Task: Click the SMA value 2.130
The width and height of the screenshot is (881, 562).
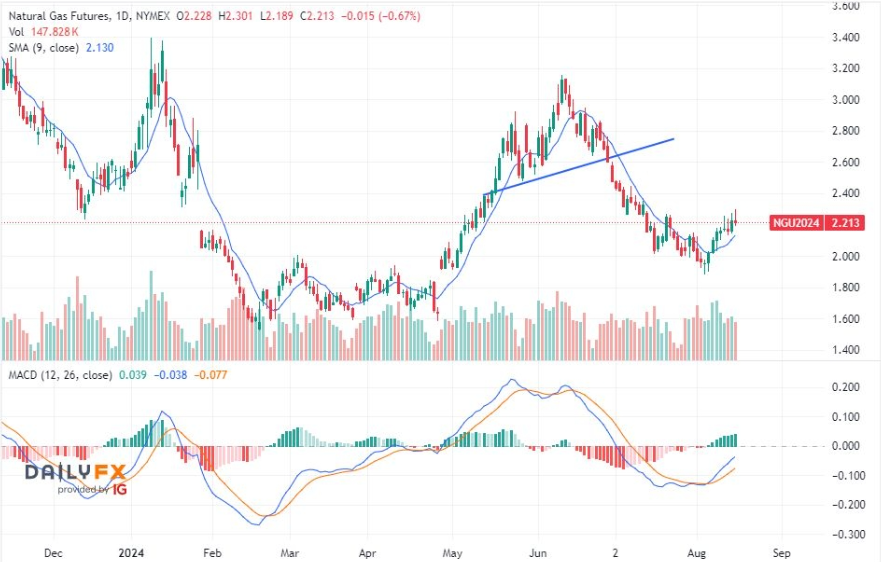Action: 100,48
